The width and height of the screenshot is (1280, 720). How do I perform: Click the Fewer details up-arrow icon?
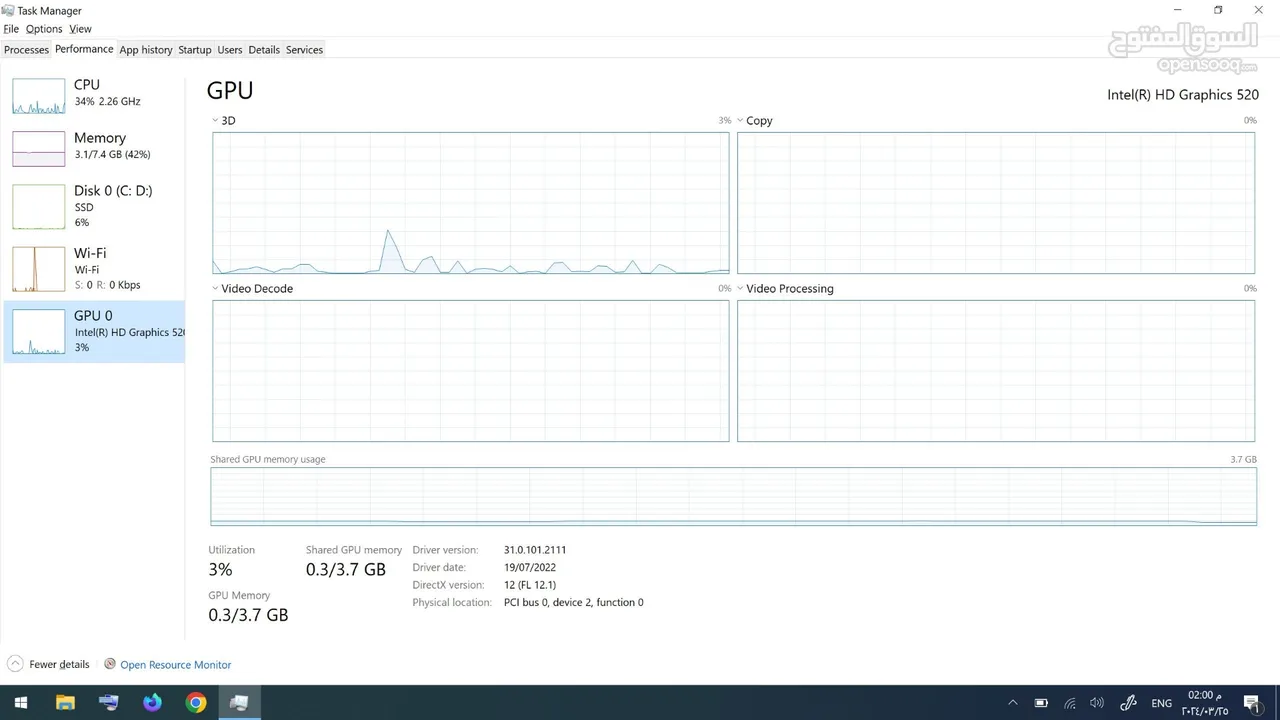15,664
